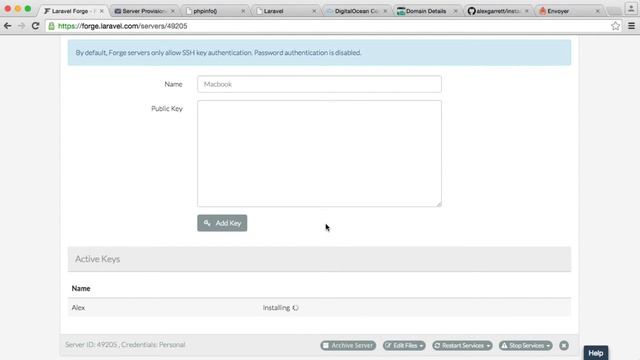Click the key icon on Add Key
This screenshot has height=360, width=640.
click(x=207, y=223)
